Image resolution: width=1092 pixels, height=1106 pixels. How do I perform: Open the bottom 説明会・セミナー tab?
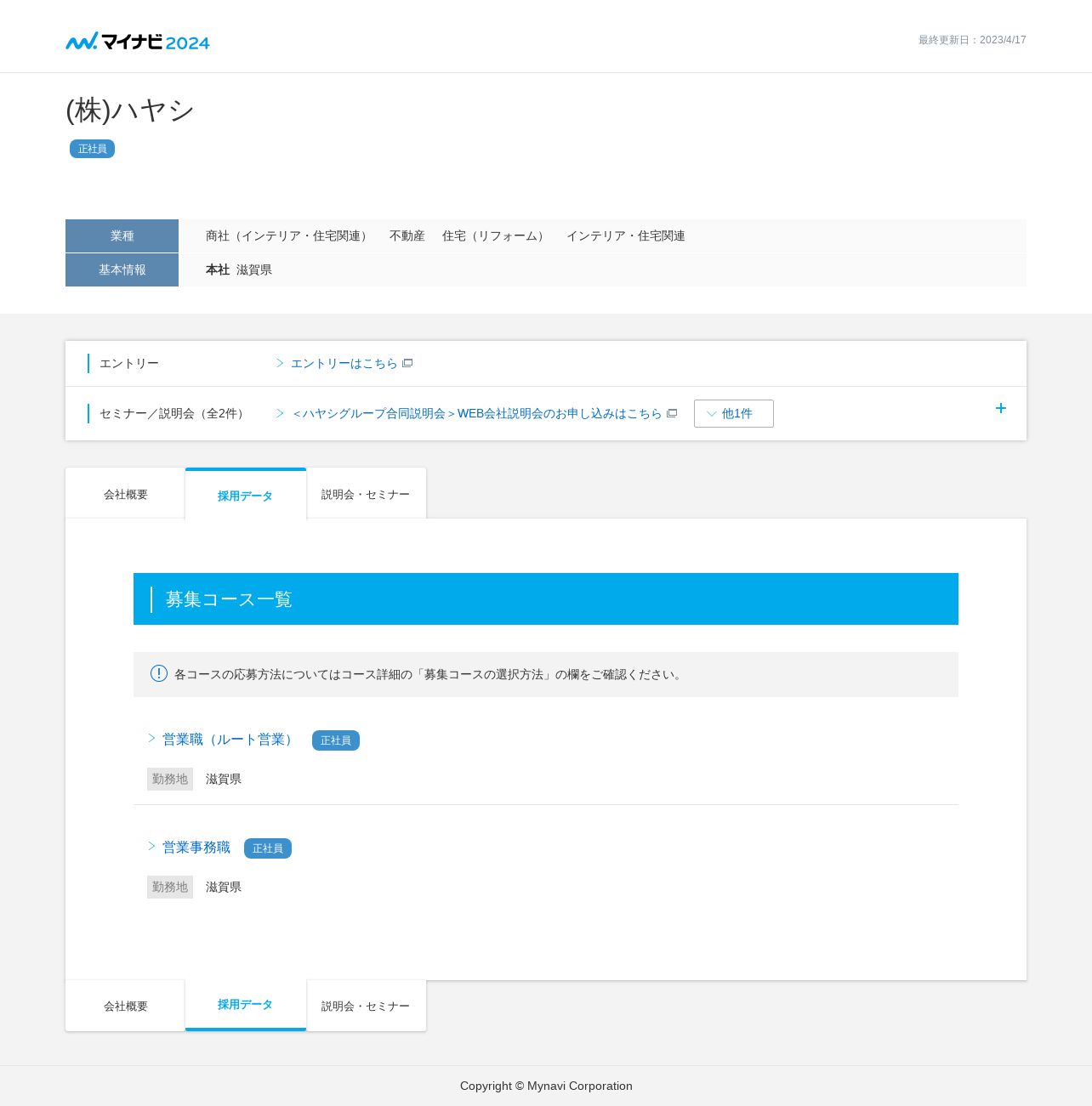point(366,1006)
